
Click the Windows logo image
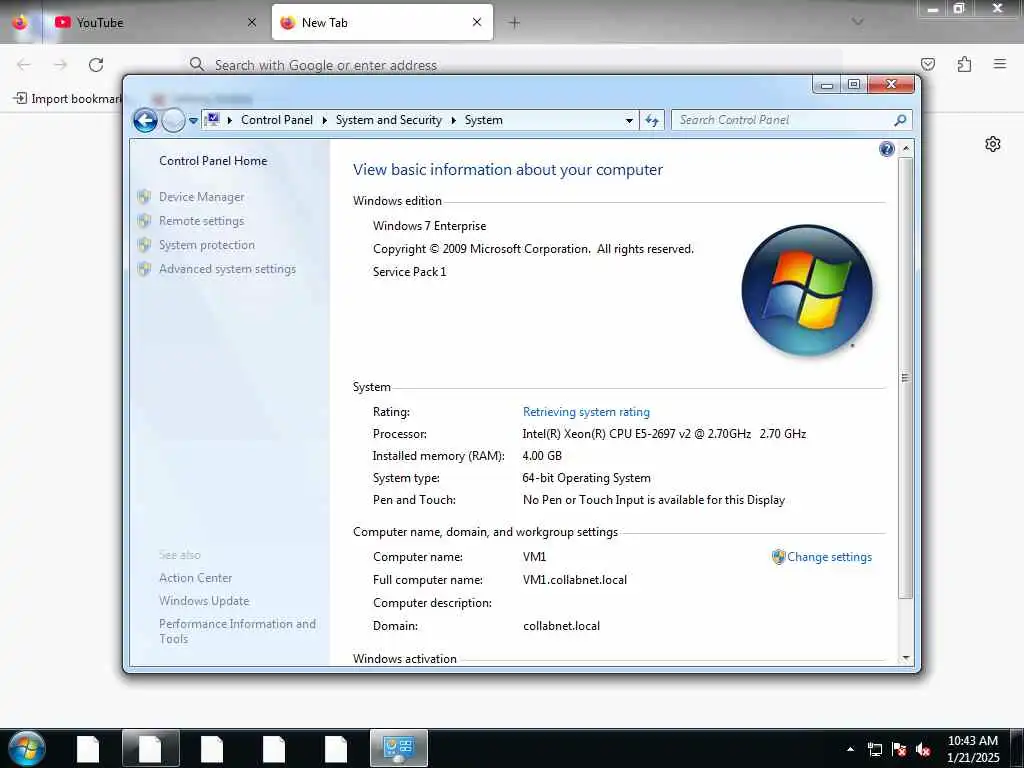coord(807,291)
